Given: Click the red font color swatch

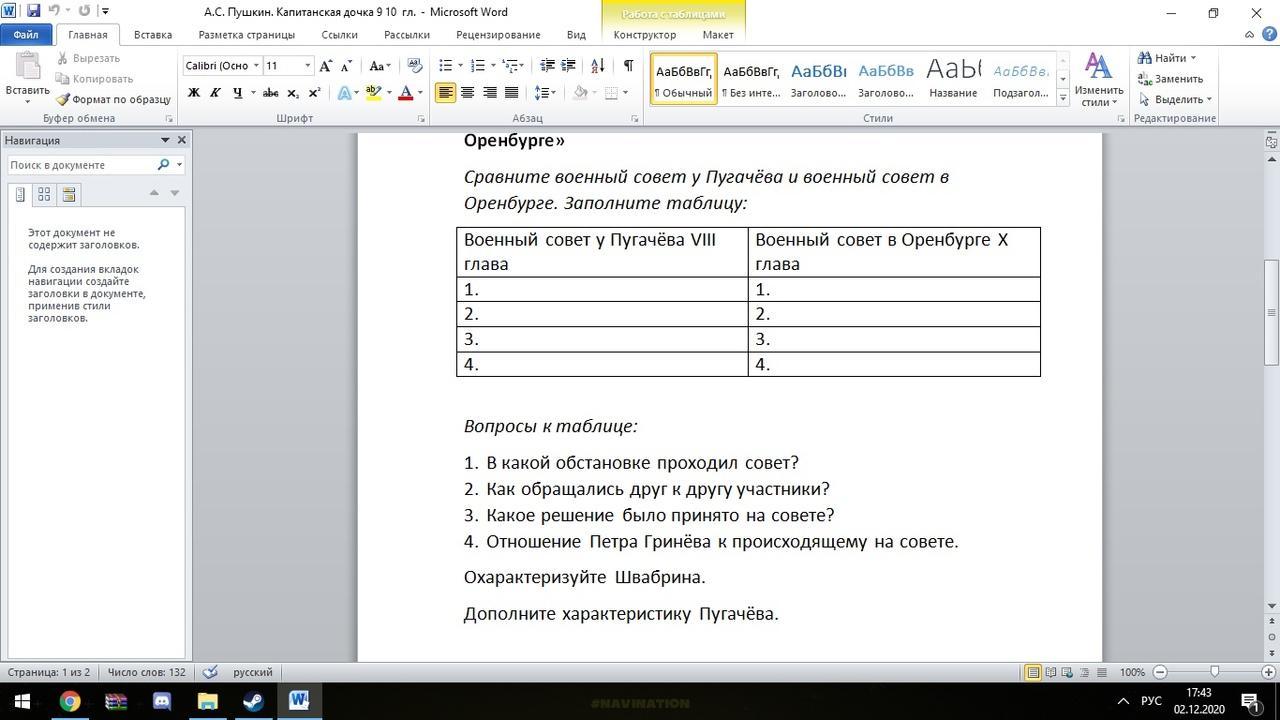Looking at the screenshot, I should click(405, 93).
